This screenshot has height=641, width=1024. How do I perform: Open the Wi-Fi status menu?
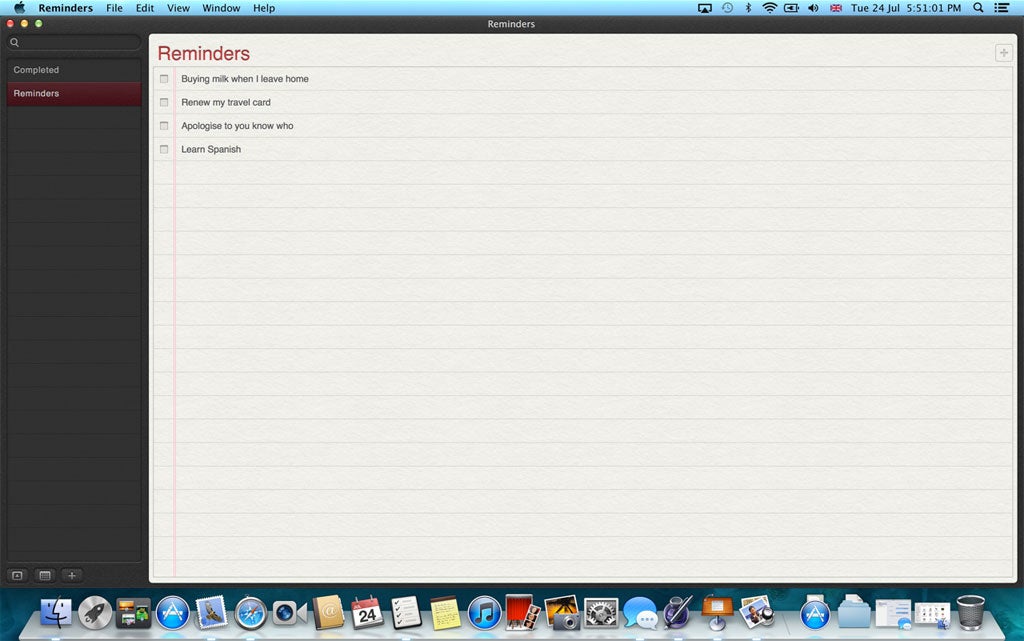coord(769,8)
